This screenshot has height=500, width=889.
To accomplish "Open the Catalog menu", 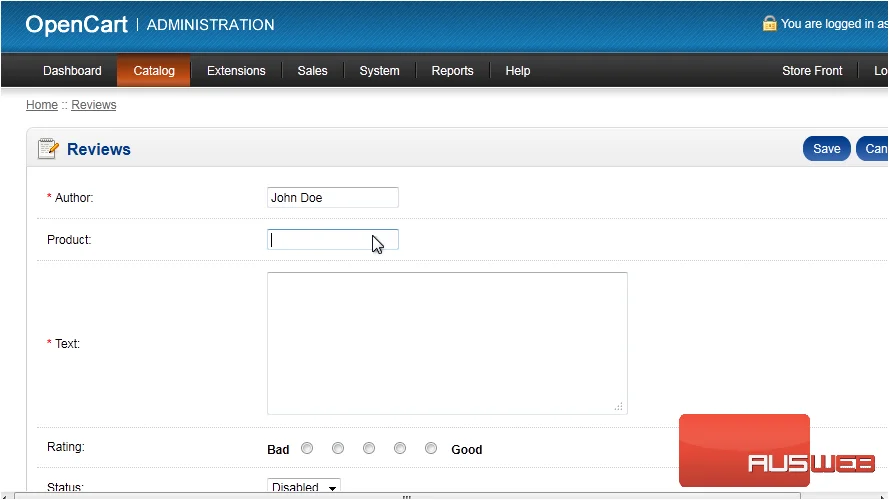I will pos(154,71).
